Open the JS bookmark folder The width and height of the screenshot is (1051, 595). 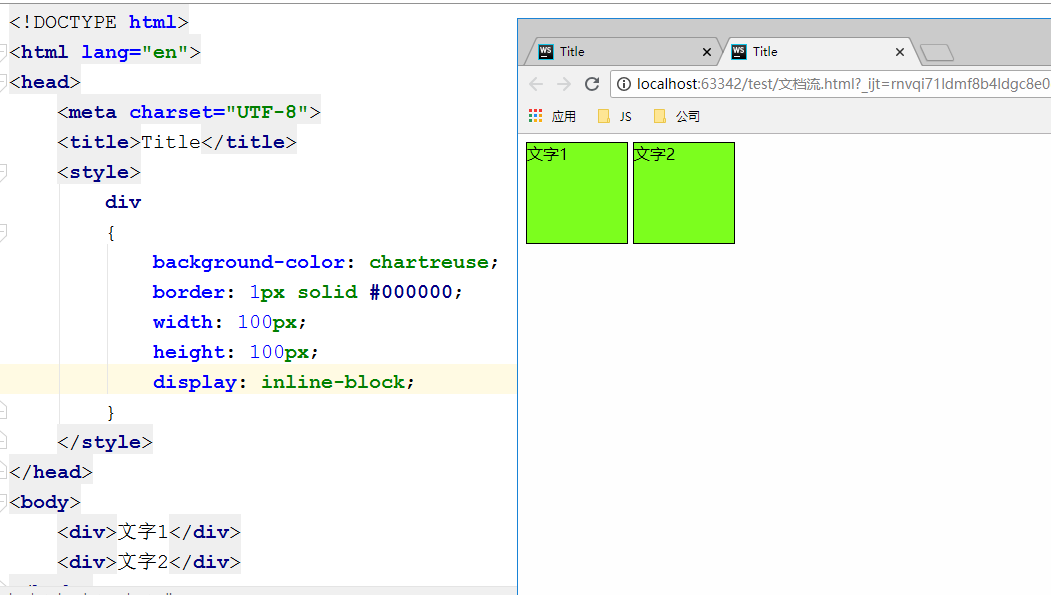(x=615, y=117)
